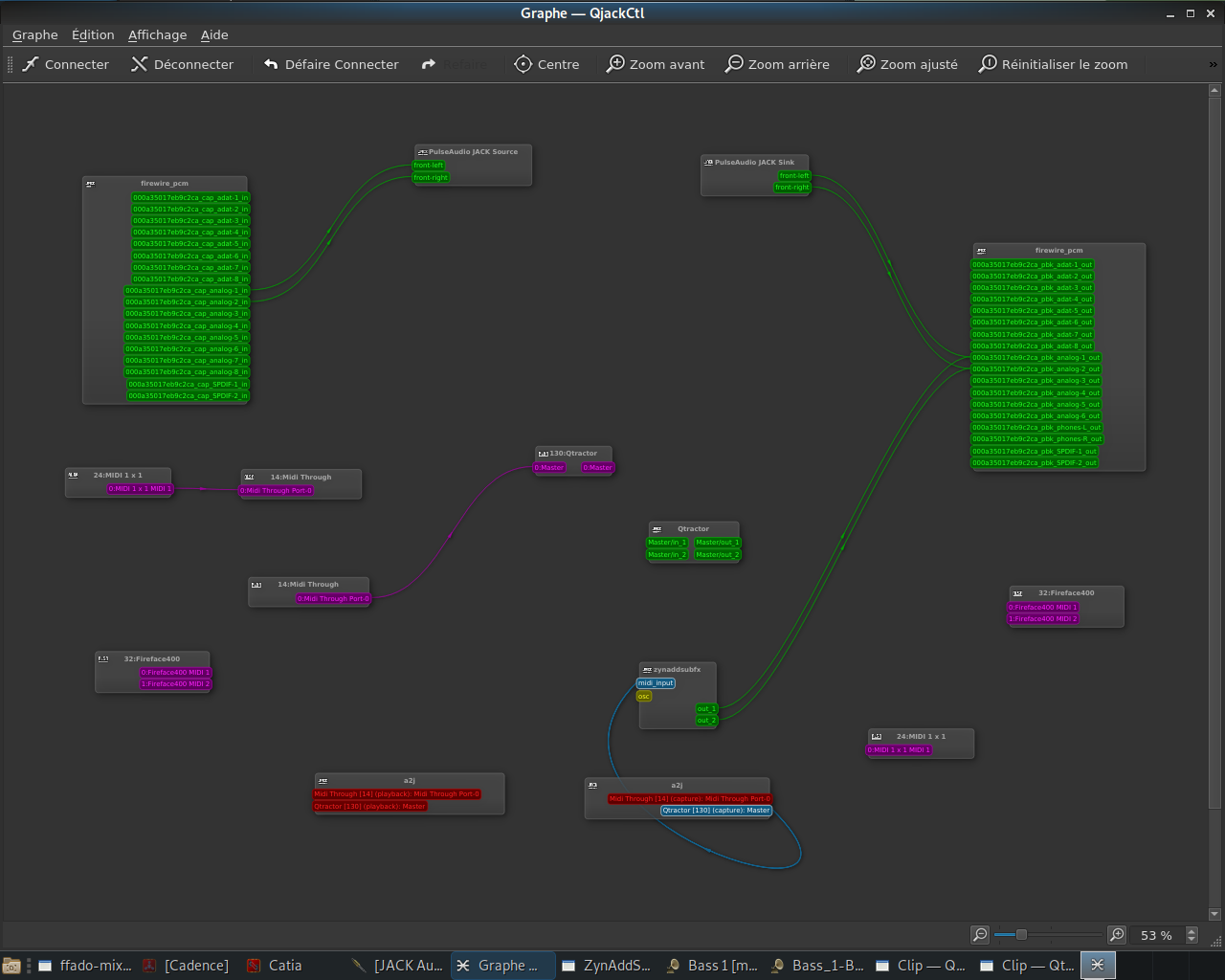The width and height of the screenshot is (1225, 980).
Task: Click the Zoom avant magnifier icon
Action: coord(616,64)
